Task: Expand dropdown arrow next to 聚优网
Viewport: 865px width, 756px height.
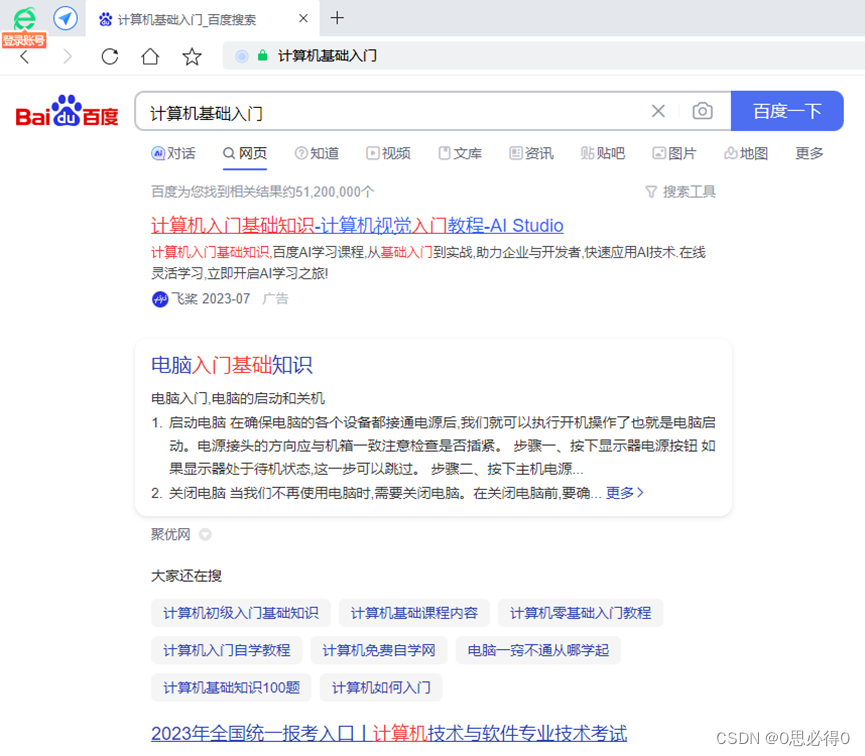Action: click(205, 534)
